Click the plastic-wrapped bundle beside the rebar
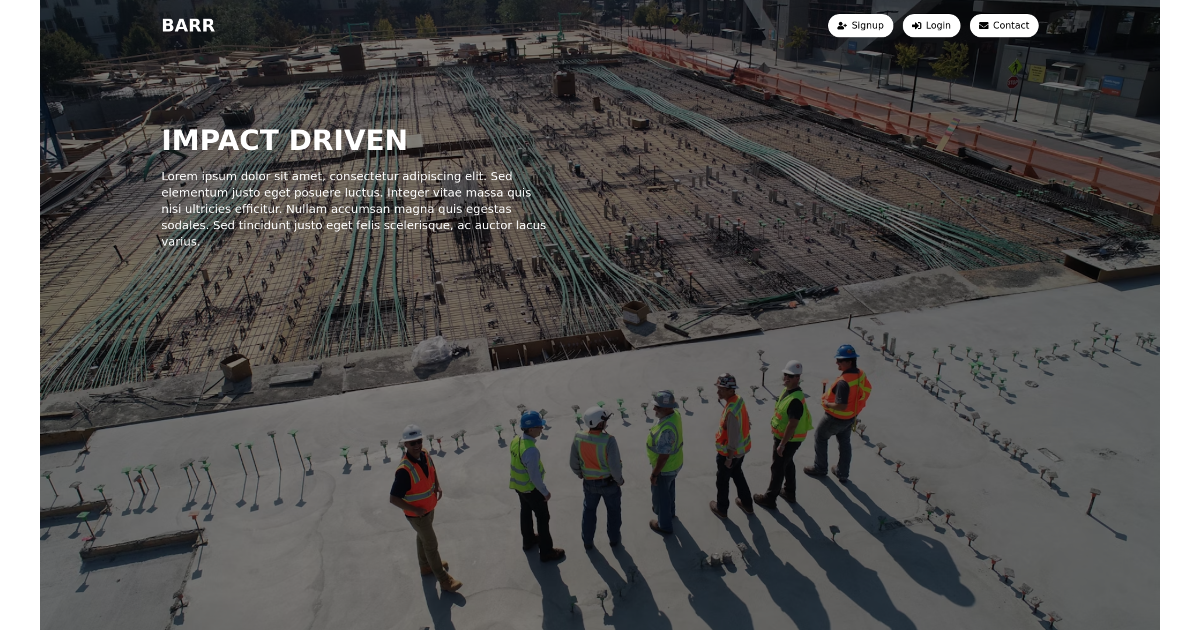Viewport: 1200px width, 630px height. [x=436, y=353]
